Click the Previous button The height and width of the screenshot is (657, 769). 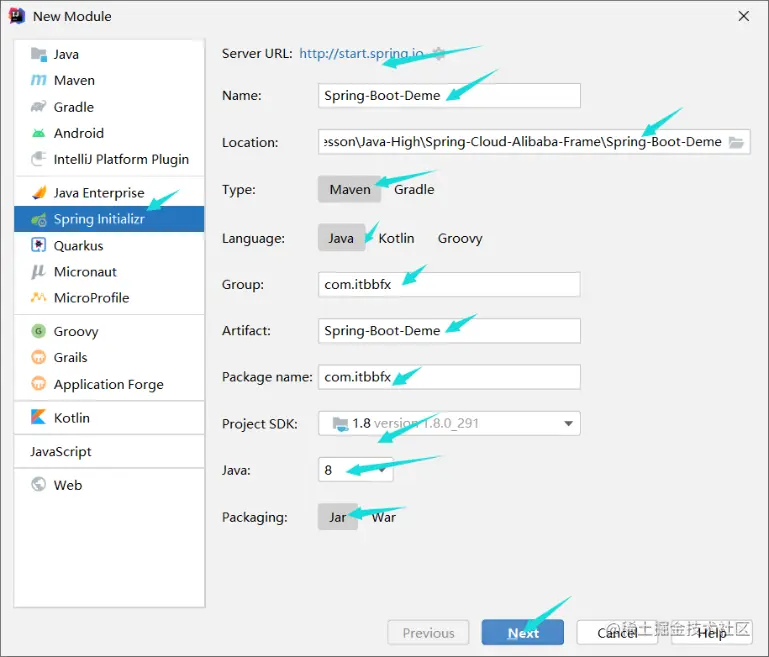point(428,632)
